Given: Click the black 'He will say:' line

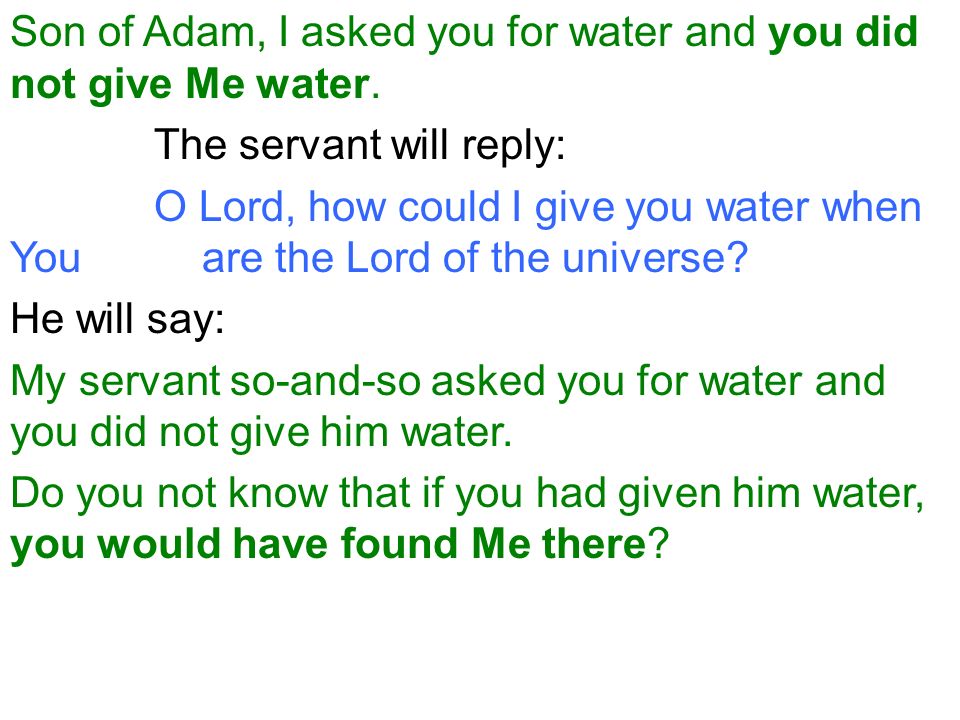Looking at the screenshot, I should tap(118, 320).
